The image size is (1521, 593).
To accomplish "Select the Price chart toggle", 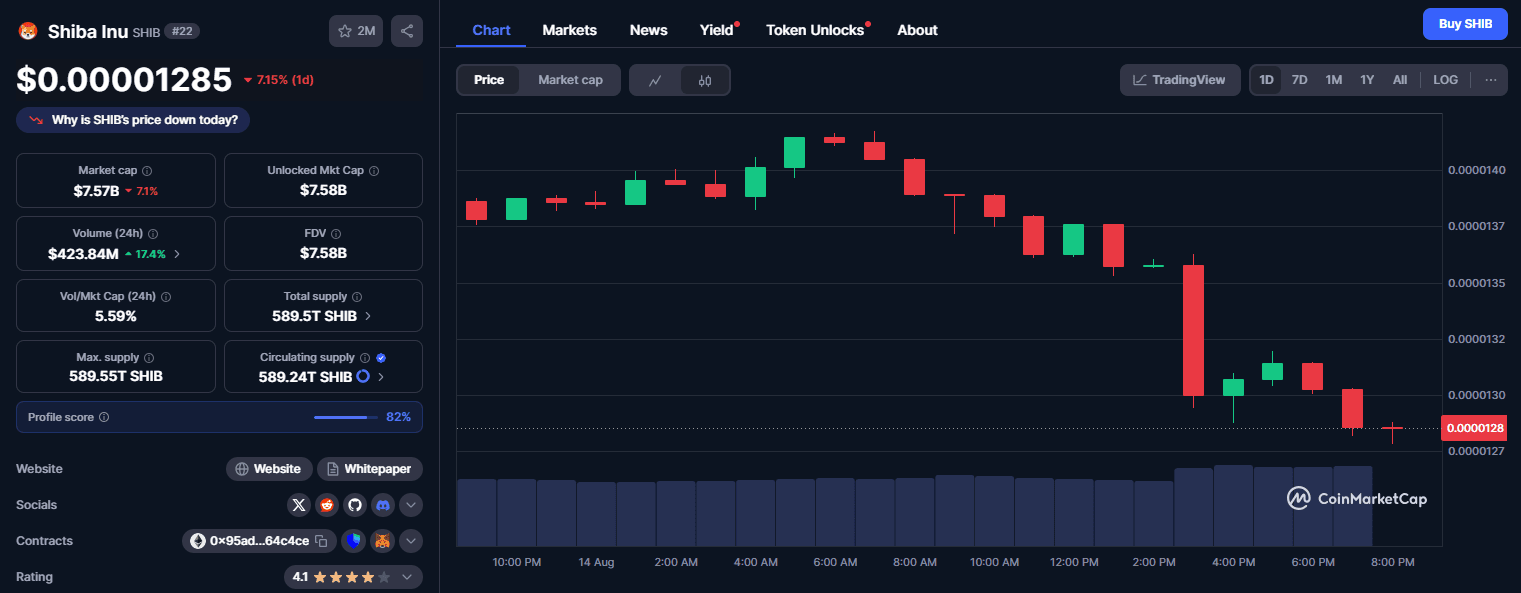I will (489, 80).
